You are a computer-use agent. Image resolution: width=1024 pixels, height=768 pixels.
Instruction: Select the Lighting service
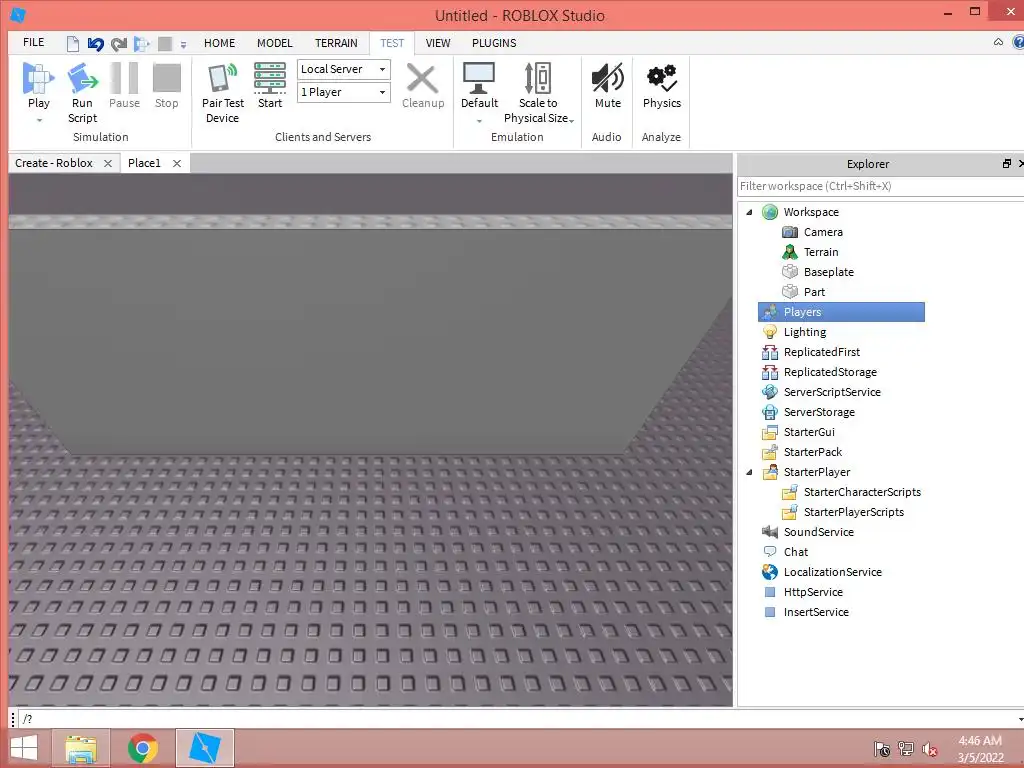point(805,332)
